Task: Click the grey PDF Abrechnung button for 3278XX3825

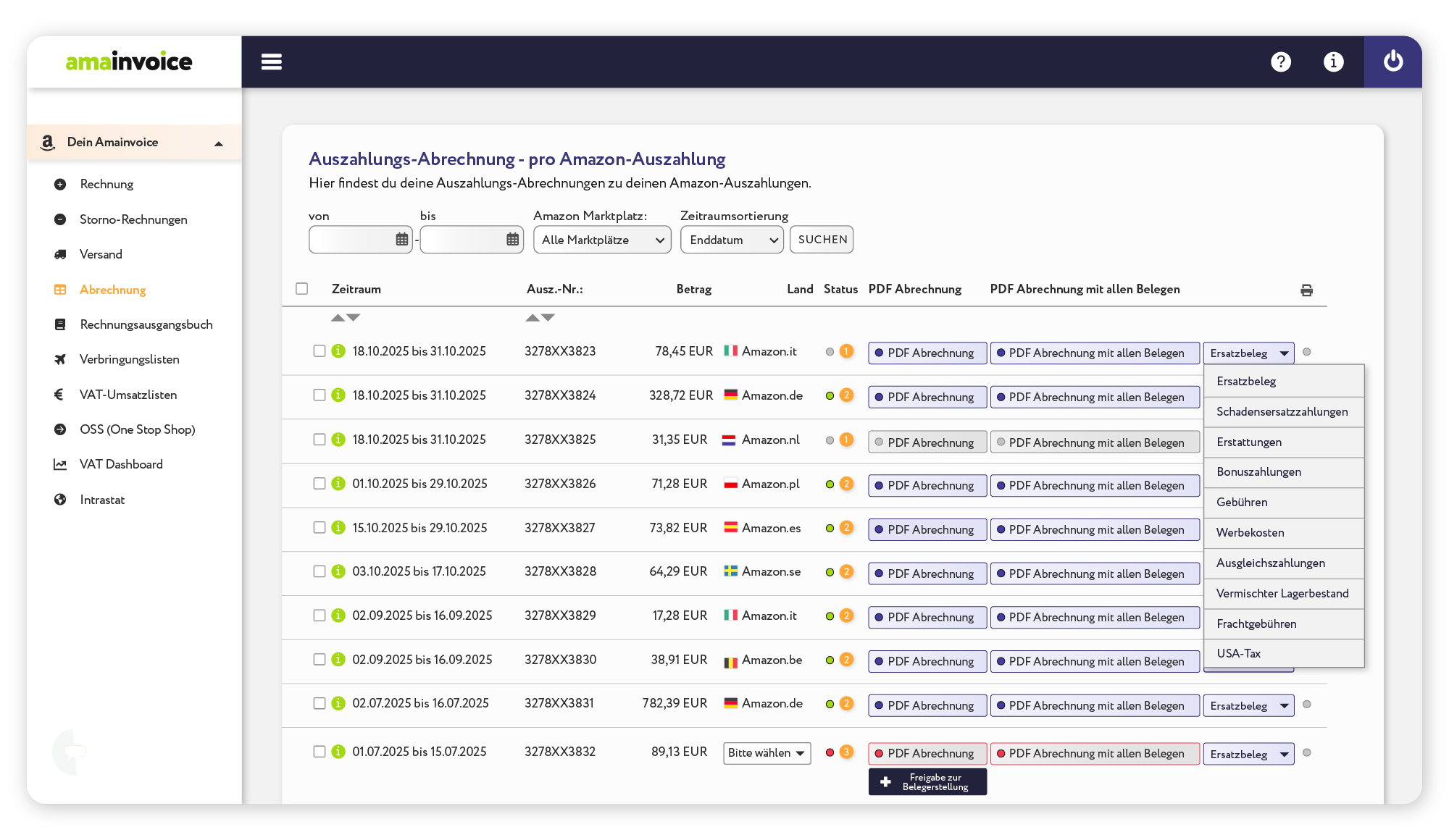Action: point(927,442)
